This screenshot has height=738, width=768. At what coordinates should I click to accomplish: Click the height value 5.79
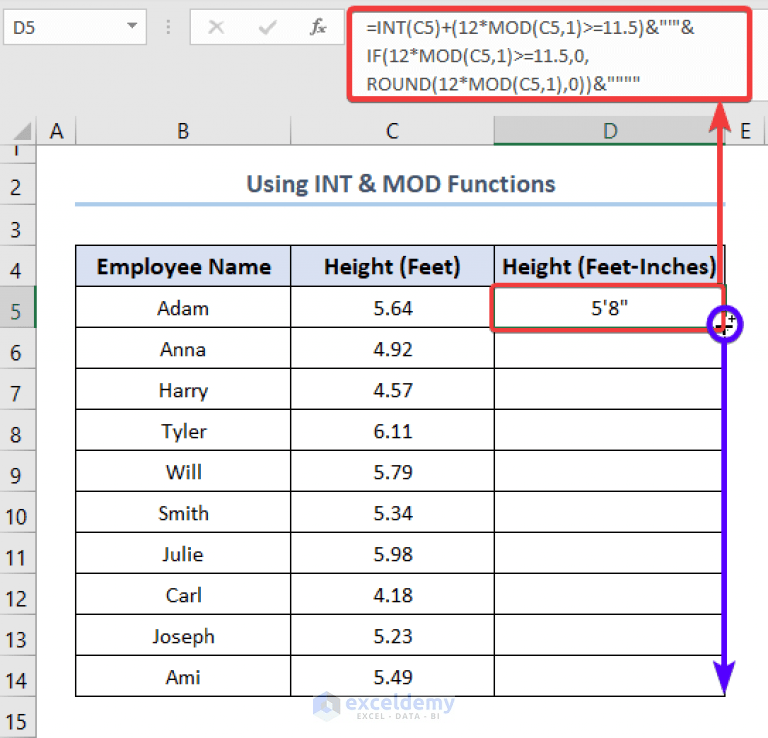tap(392, 472)
